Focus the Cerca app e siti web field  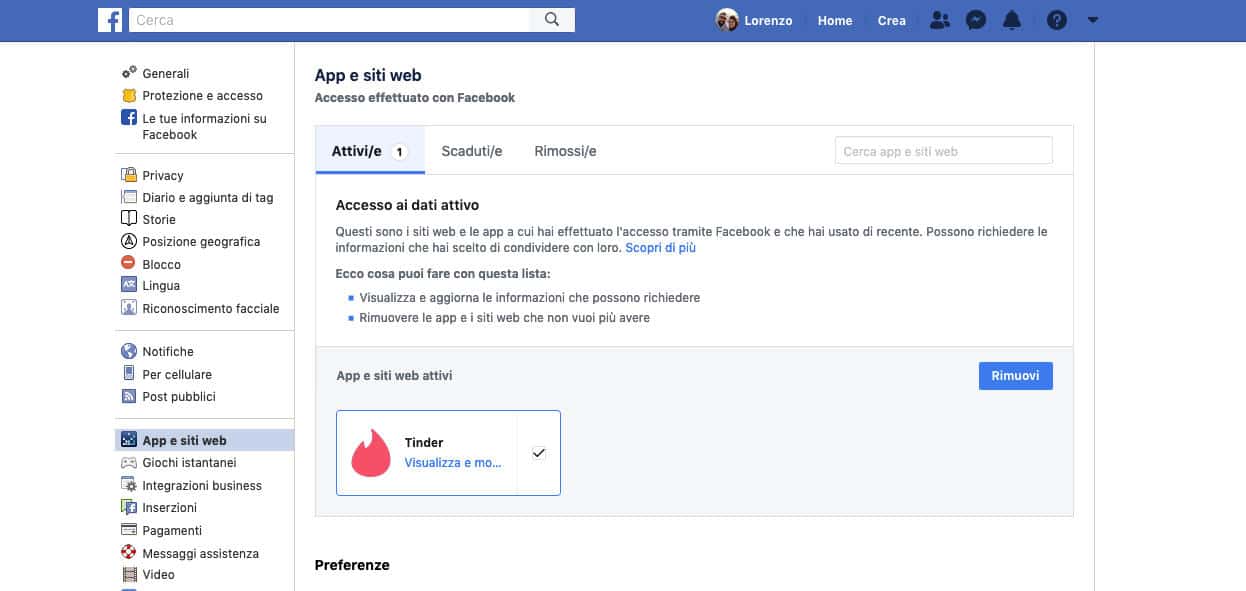click(x=944, y=151)
